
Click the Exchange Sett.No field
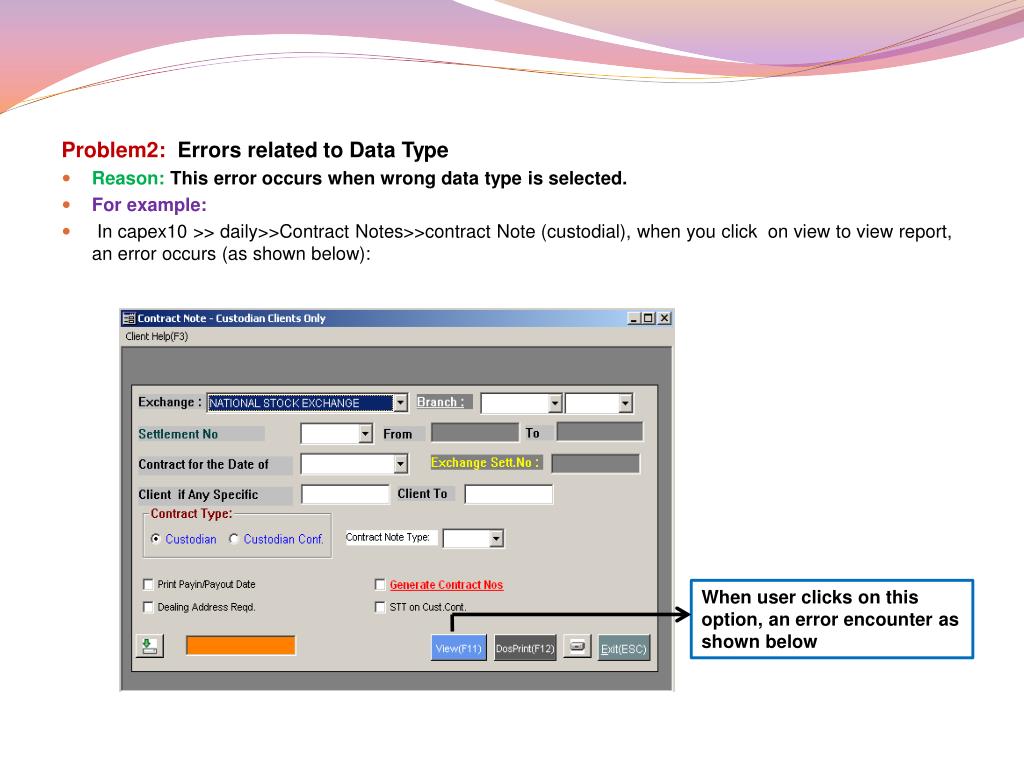click(x=596, y=463)
